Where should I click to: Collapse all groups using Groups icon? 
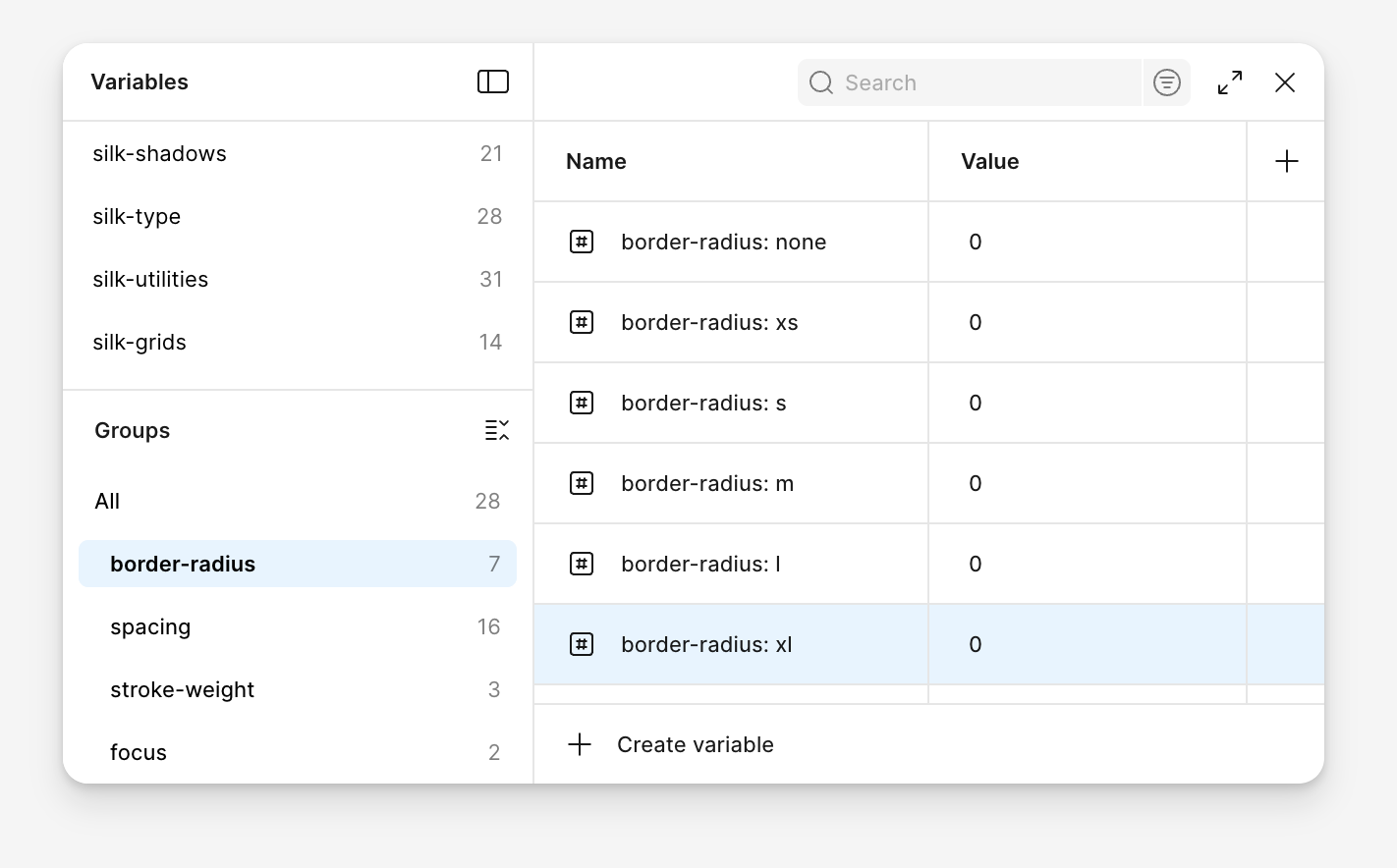point(496,430)
